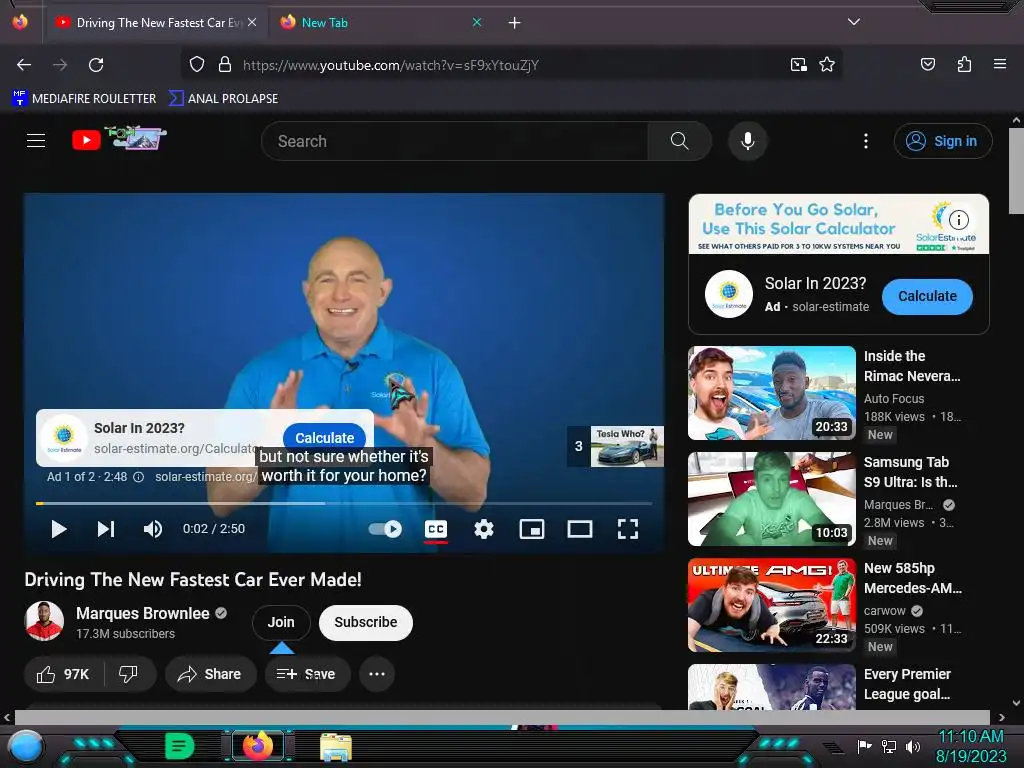The height and width of the screenshot is (768, 1024).
Task: Click the Solar Estimate advertiser logo in sidebar
Action: (x=729, y=294)
